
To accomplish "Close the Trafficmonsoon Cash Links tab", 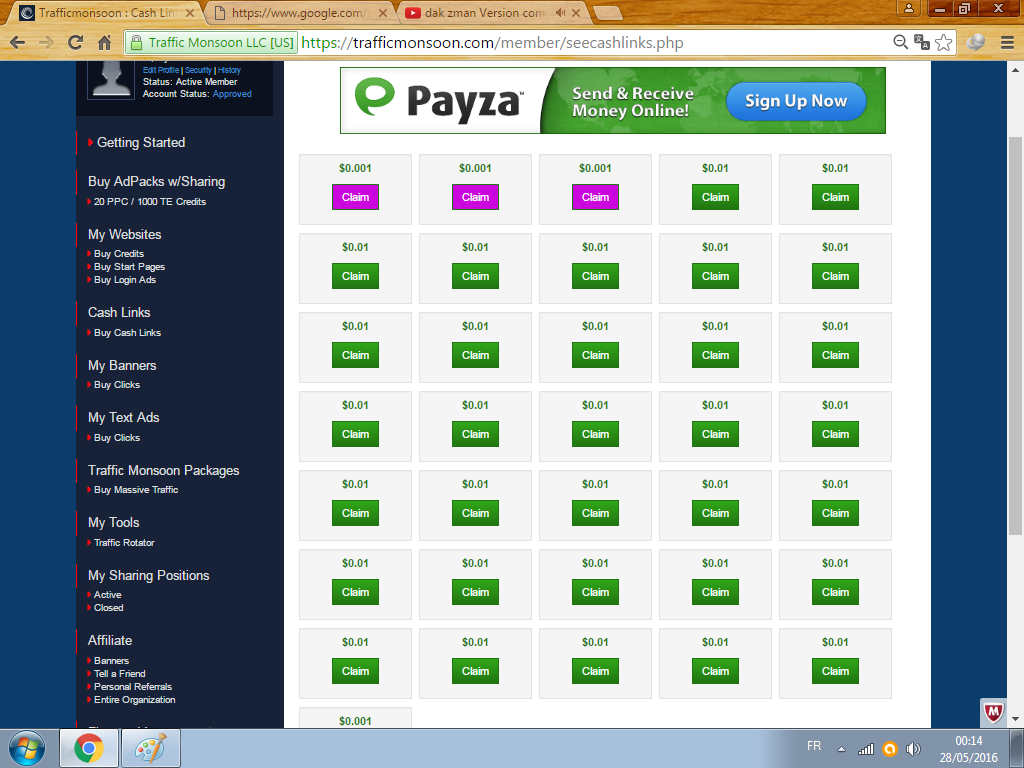I will (x=190, y=12).
